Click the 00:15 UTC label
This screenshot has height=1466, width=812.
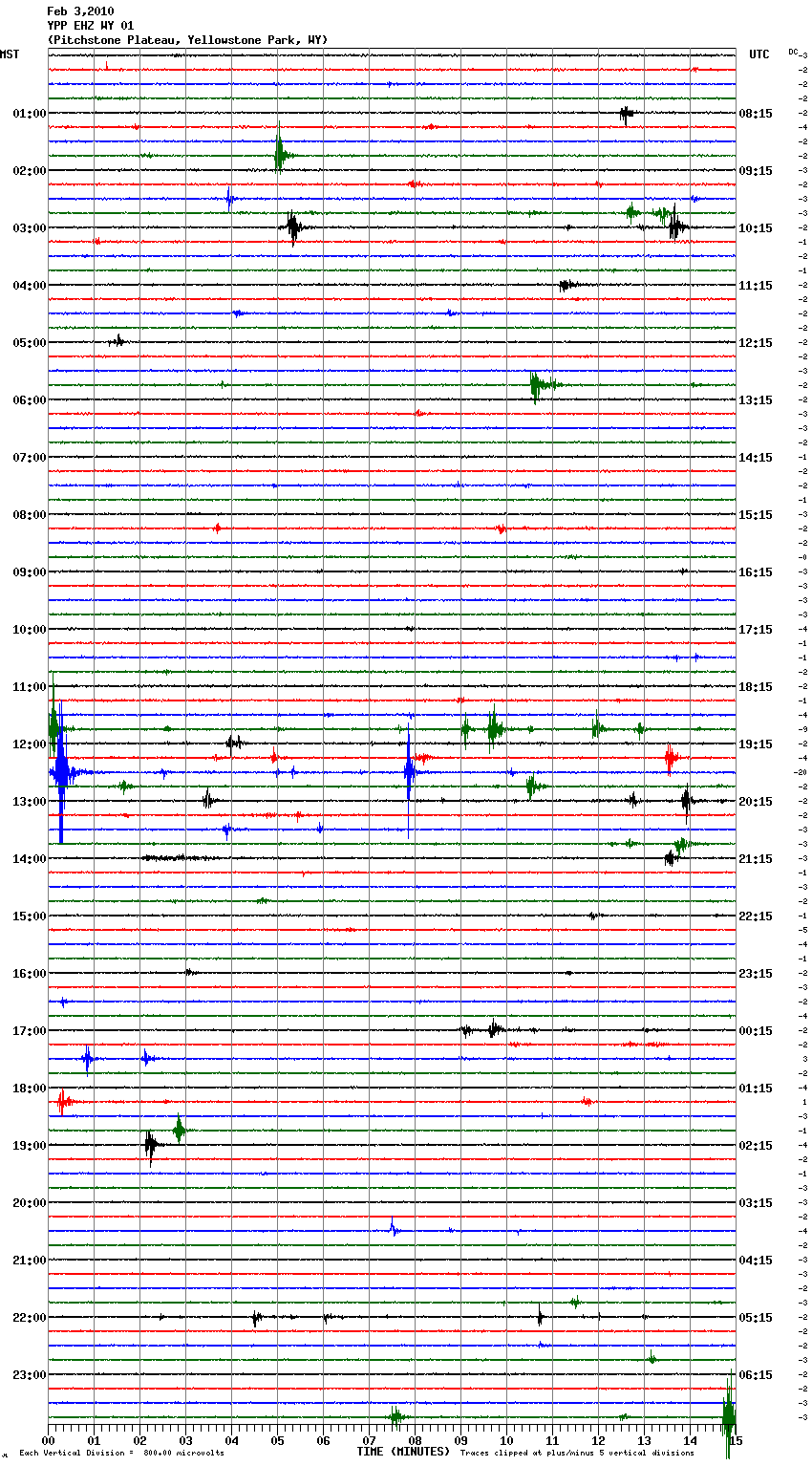[x=756, y=1031]
